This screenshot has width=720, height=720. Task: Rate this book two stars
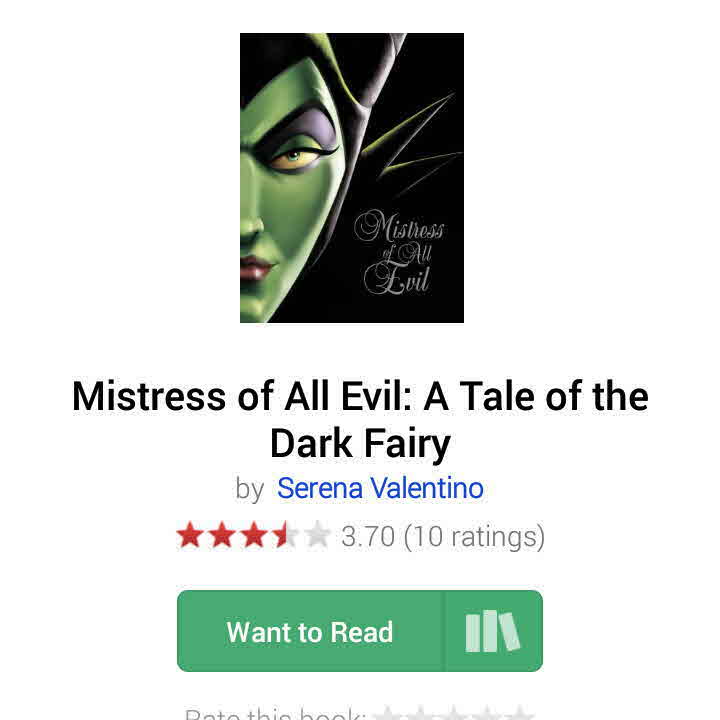pyautogui.click(x=421, y=715)
